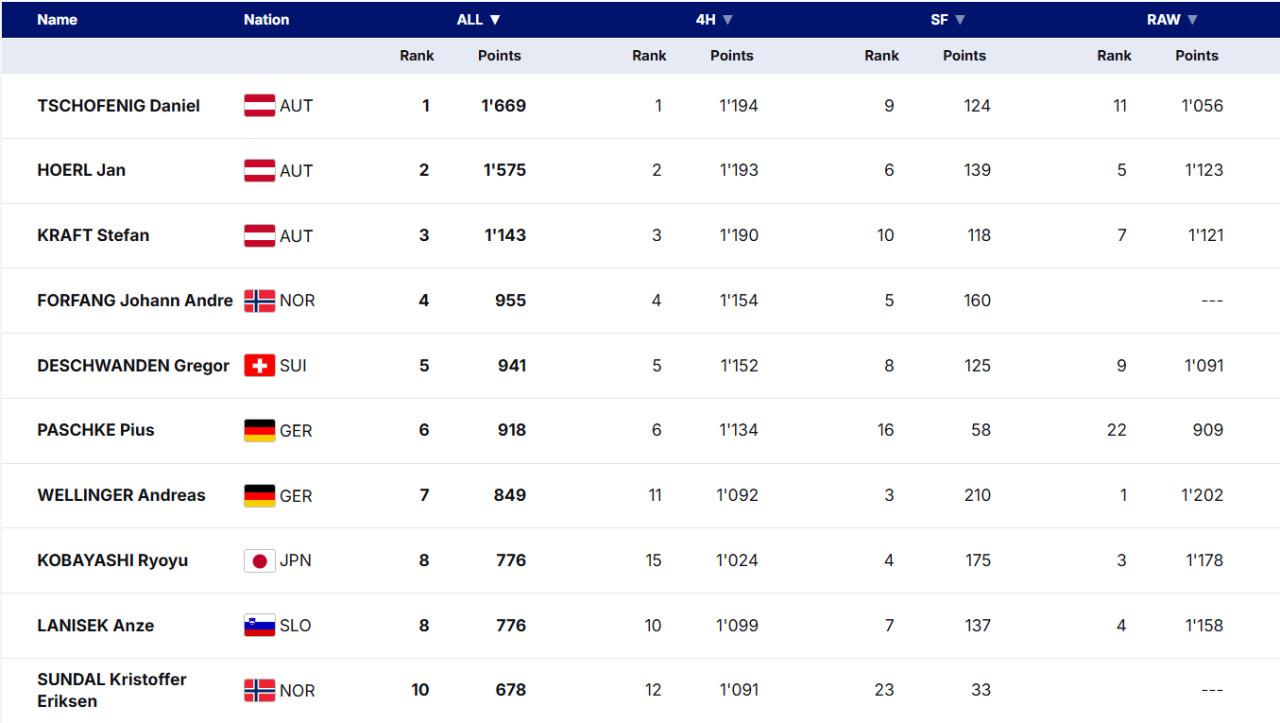The width and height of the screenshot is (1280, 723).
Task: Sort table by 4H column arrow
Action: (x=728, y=20)
